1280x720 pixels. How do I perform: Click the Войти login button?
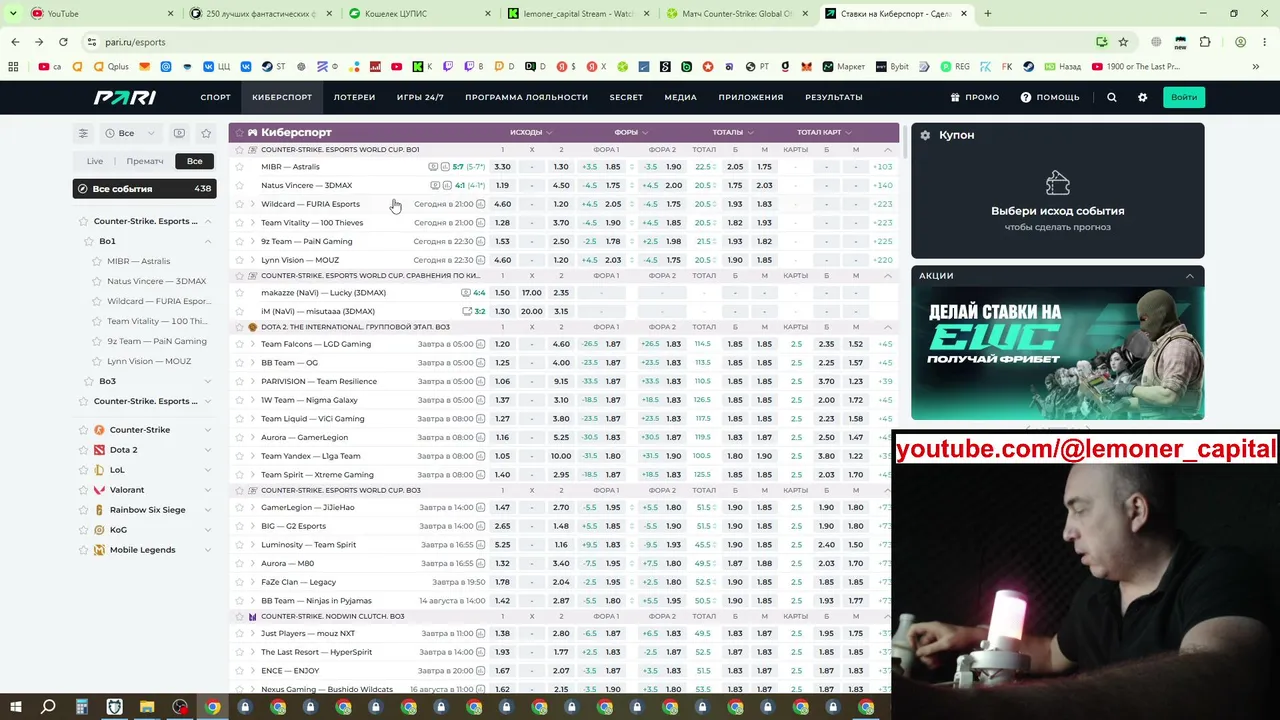click(1184, 97)
